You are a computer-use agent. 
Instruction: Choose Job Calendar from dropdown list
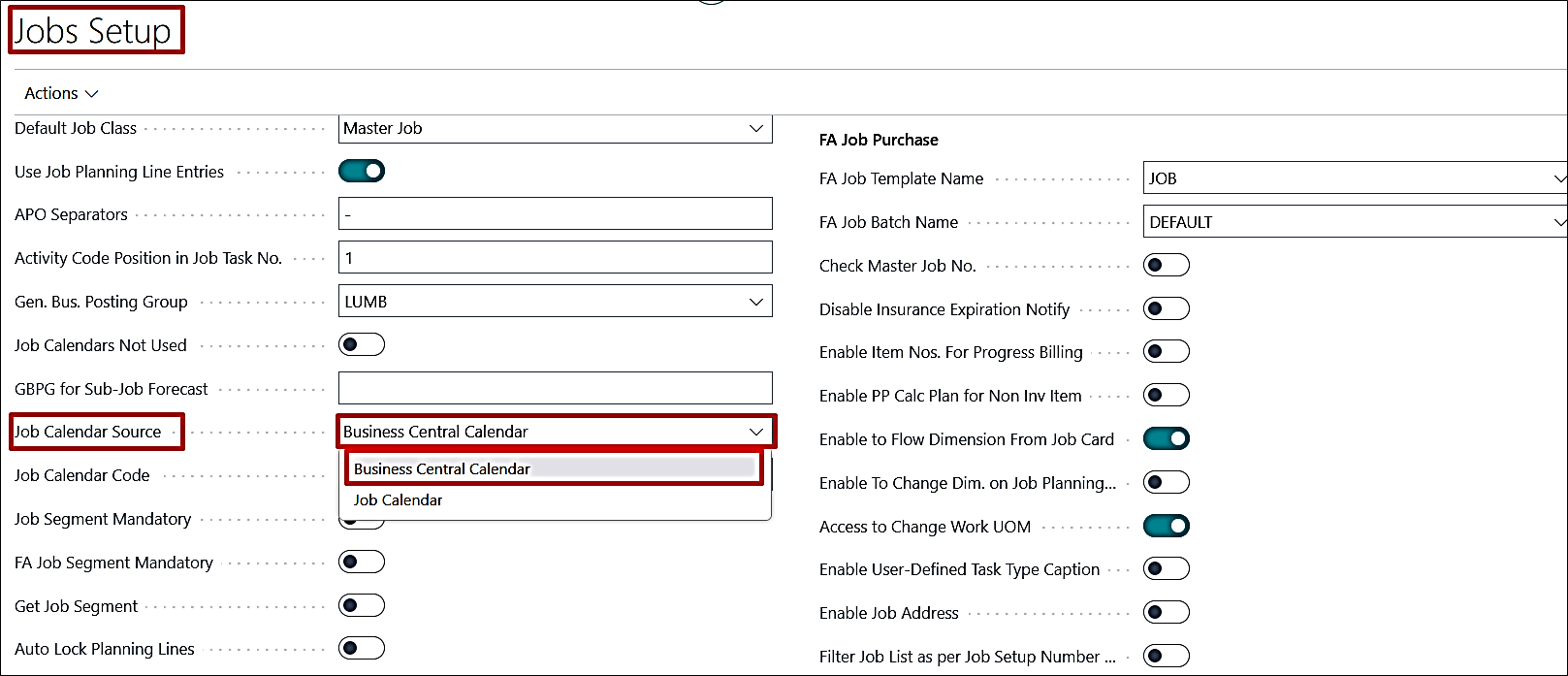[399, 500]
